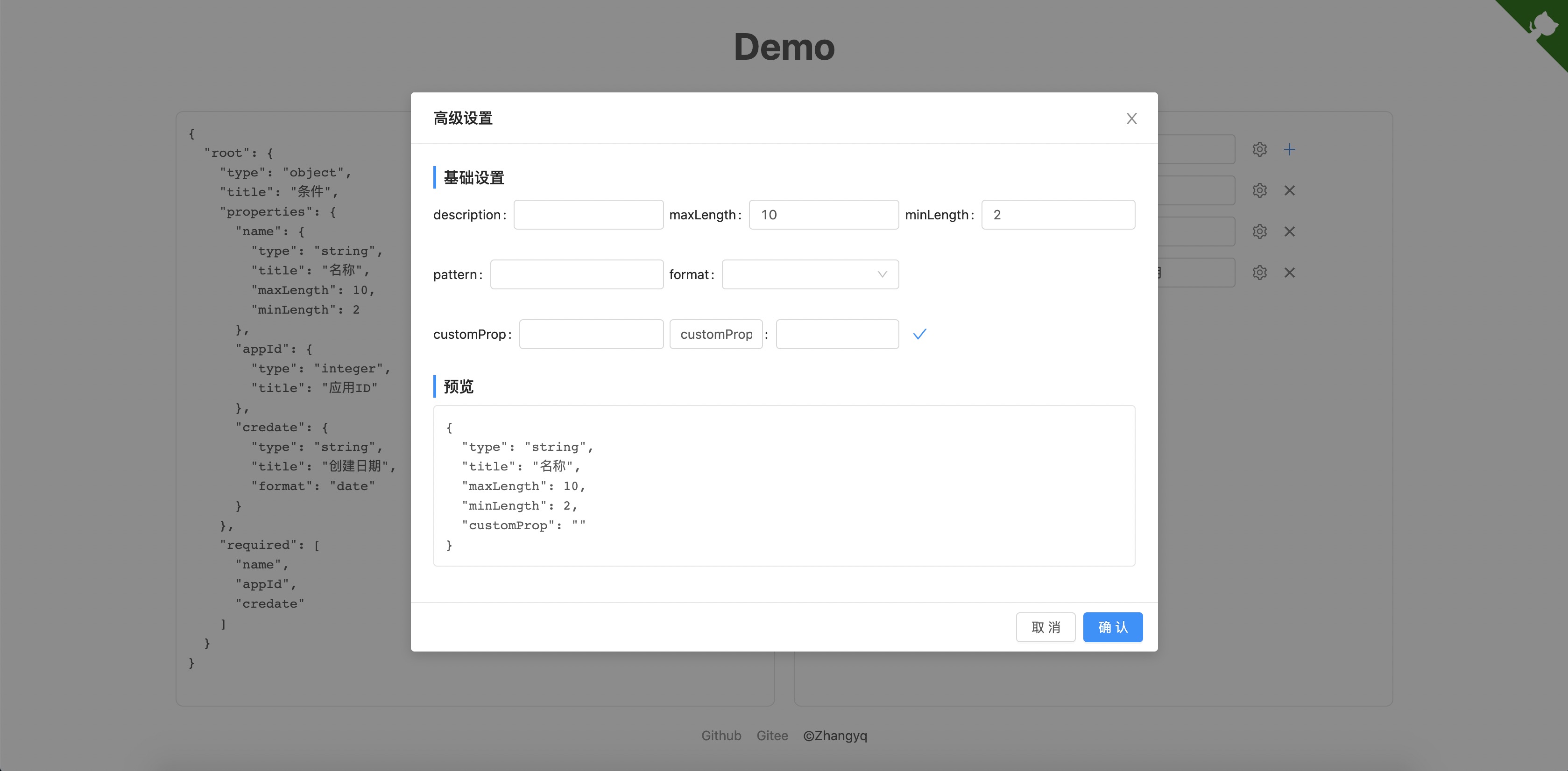Open the format dropdown
The width and height of the screenshot is (1568, 771).
point(810,274)
